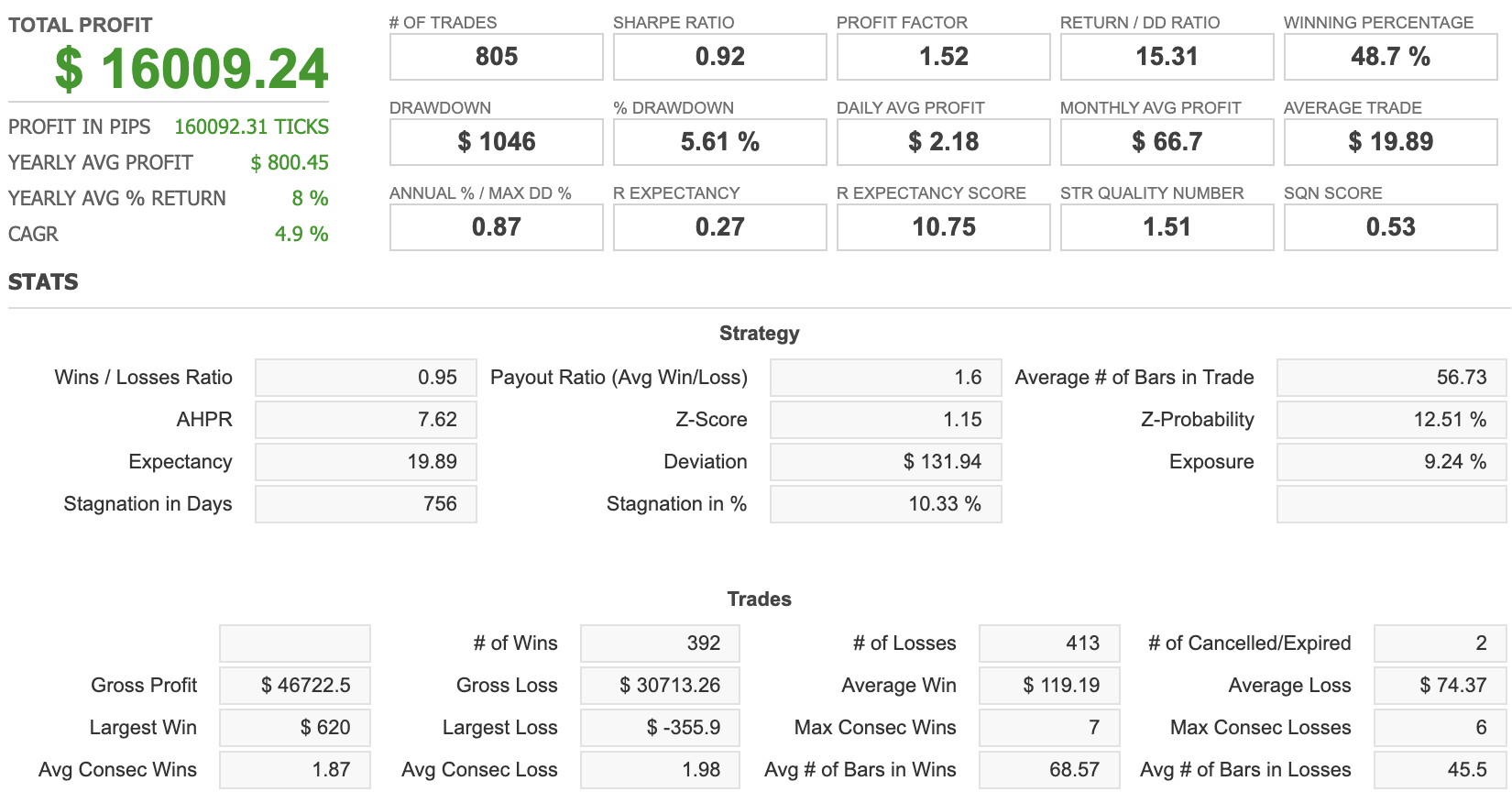This screenshot has height=803, width=1512.
Task: Click the Profit in Pips ticks value
Action: pos(251,127)
